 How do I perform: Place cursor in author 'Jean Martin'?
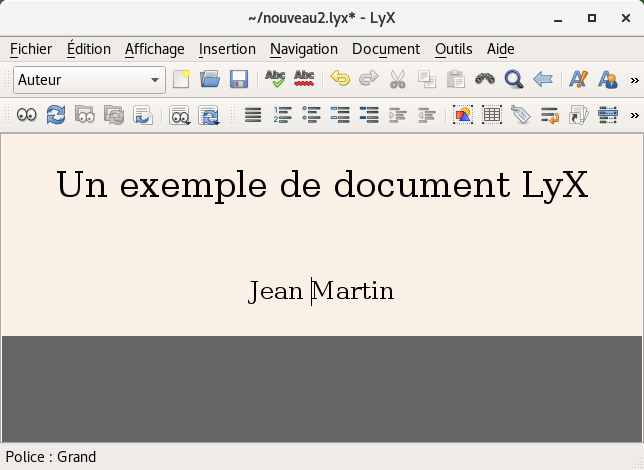(321, 291)
